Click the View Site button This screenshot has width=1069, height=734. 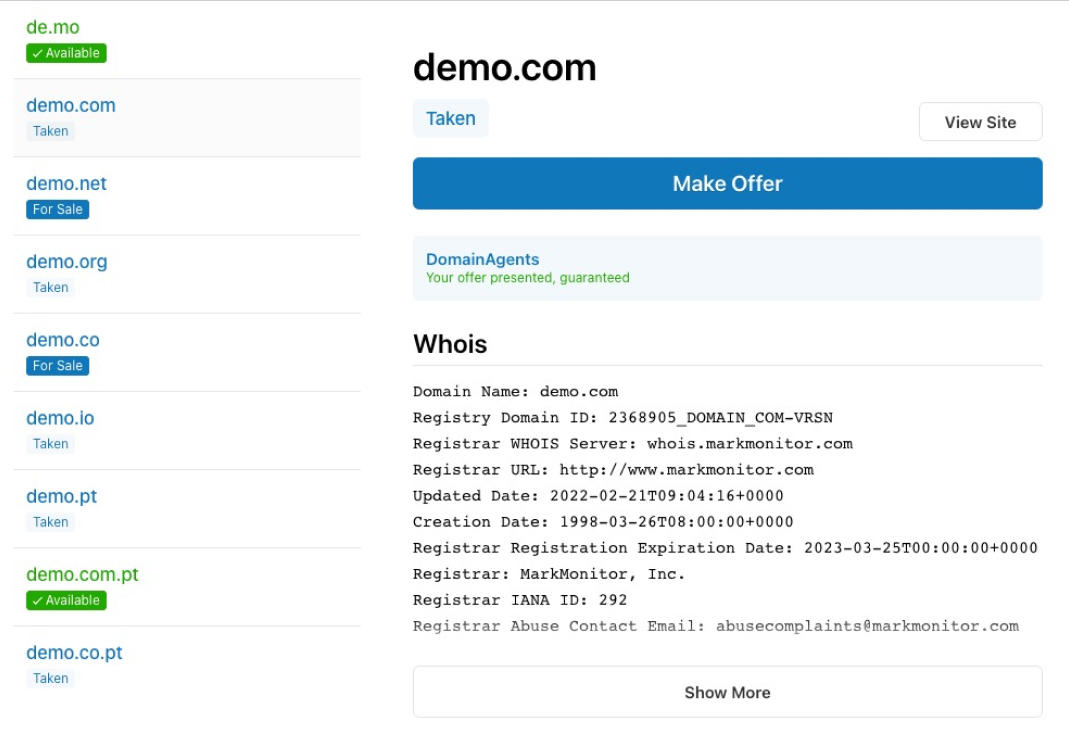[x=980, y=121]
